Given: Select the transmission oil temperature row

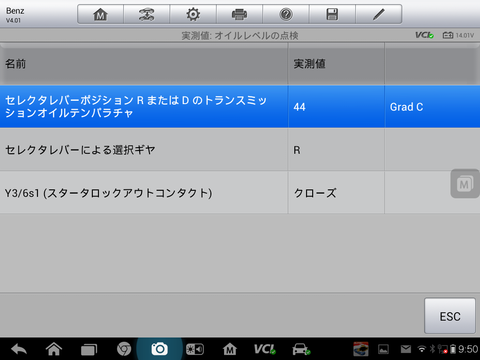Looking at the screenshot, I should click(x=240, y=107).
